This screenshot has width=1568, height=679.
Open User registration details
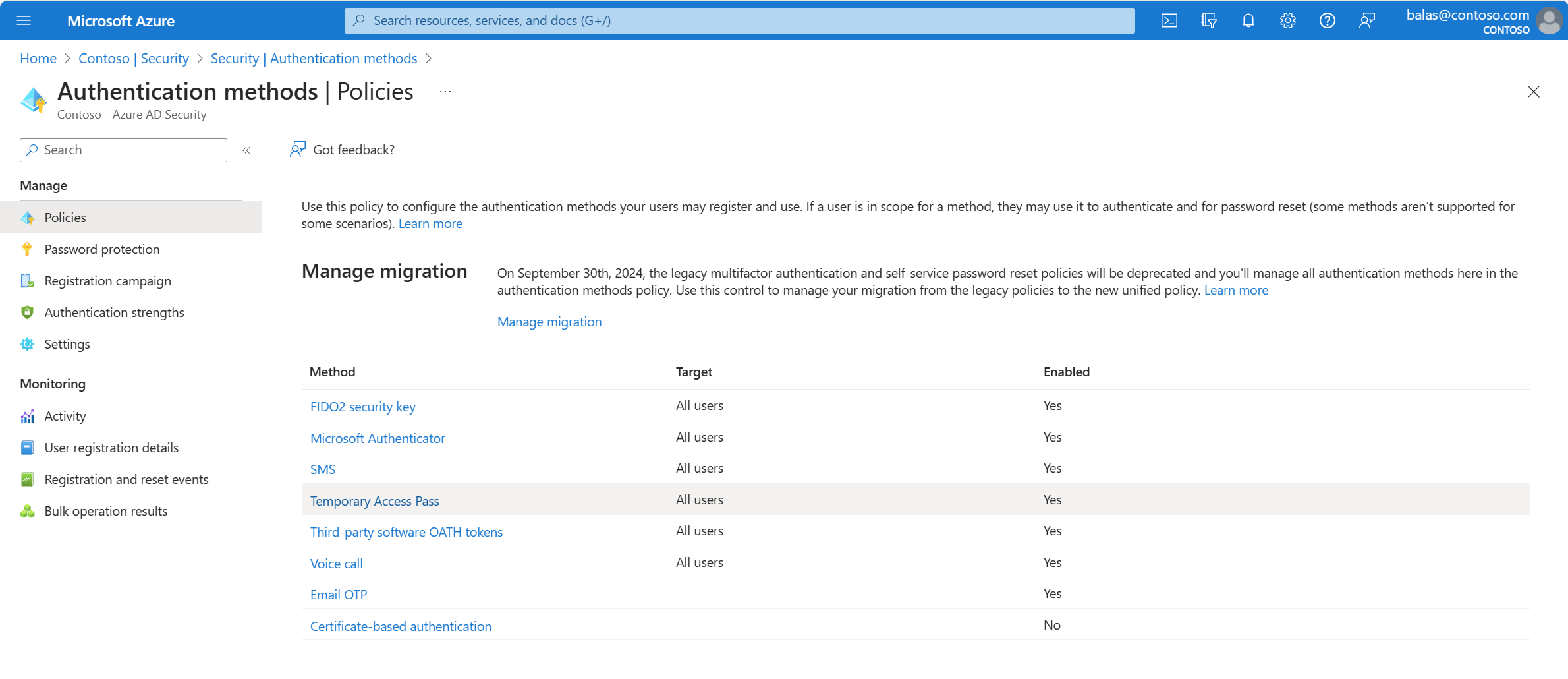tap(111, 448)
